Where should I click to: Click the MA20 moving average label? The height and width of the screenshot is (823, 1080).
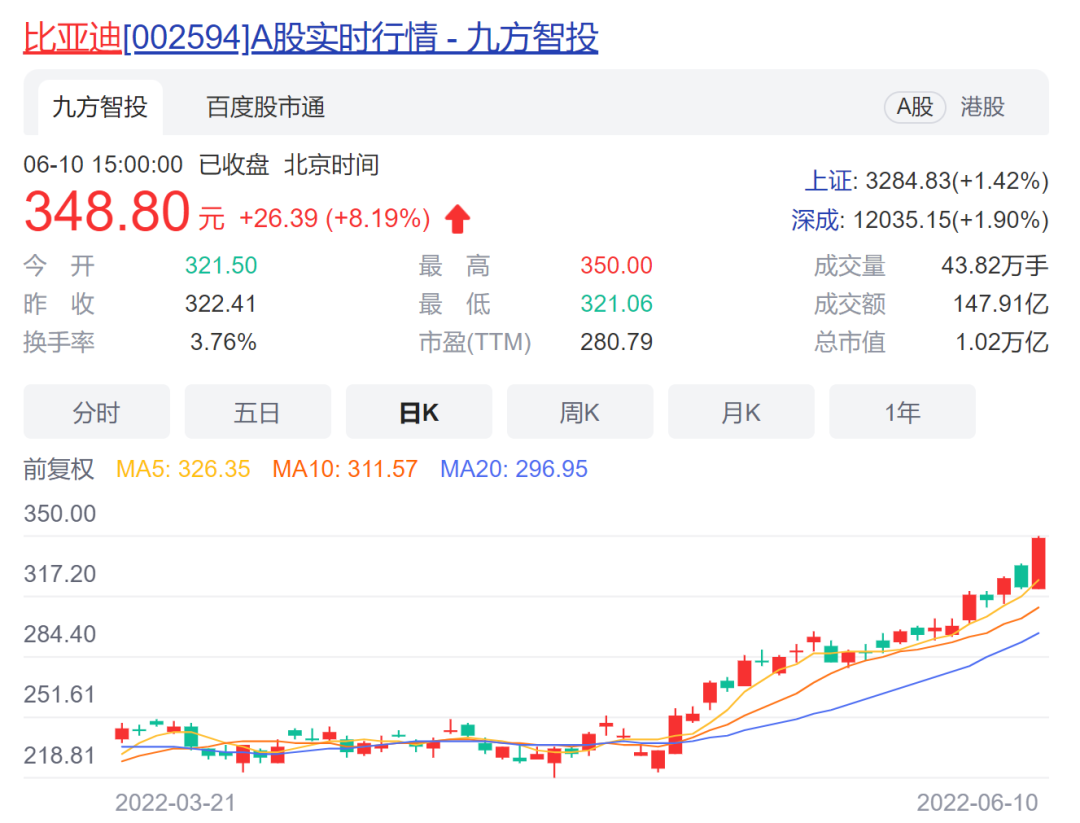pyautogui.click(x=514, y=469)
